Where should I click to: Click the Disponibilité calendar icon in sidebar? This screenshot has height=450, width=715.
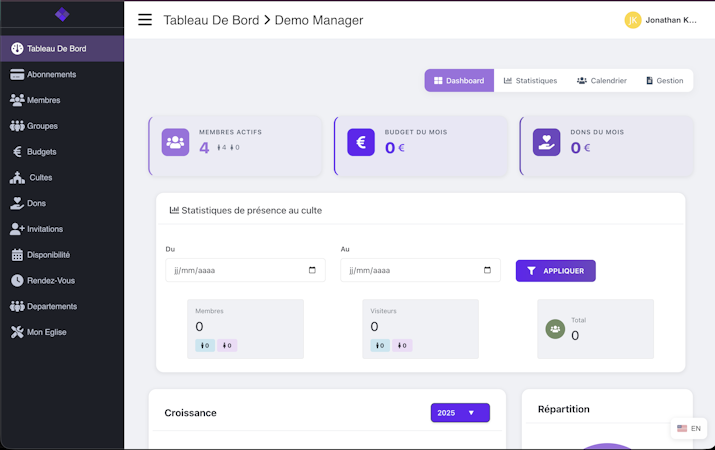(17, 255)
